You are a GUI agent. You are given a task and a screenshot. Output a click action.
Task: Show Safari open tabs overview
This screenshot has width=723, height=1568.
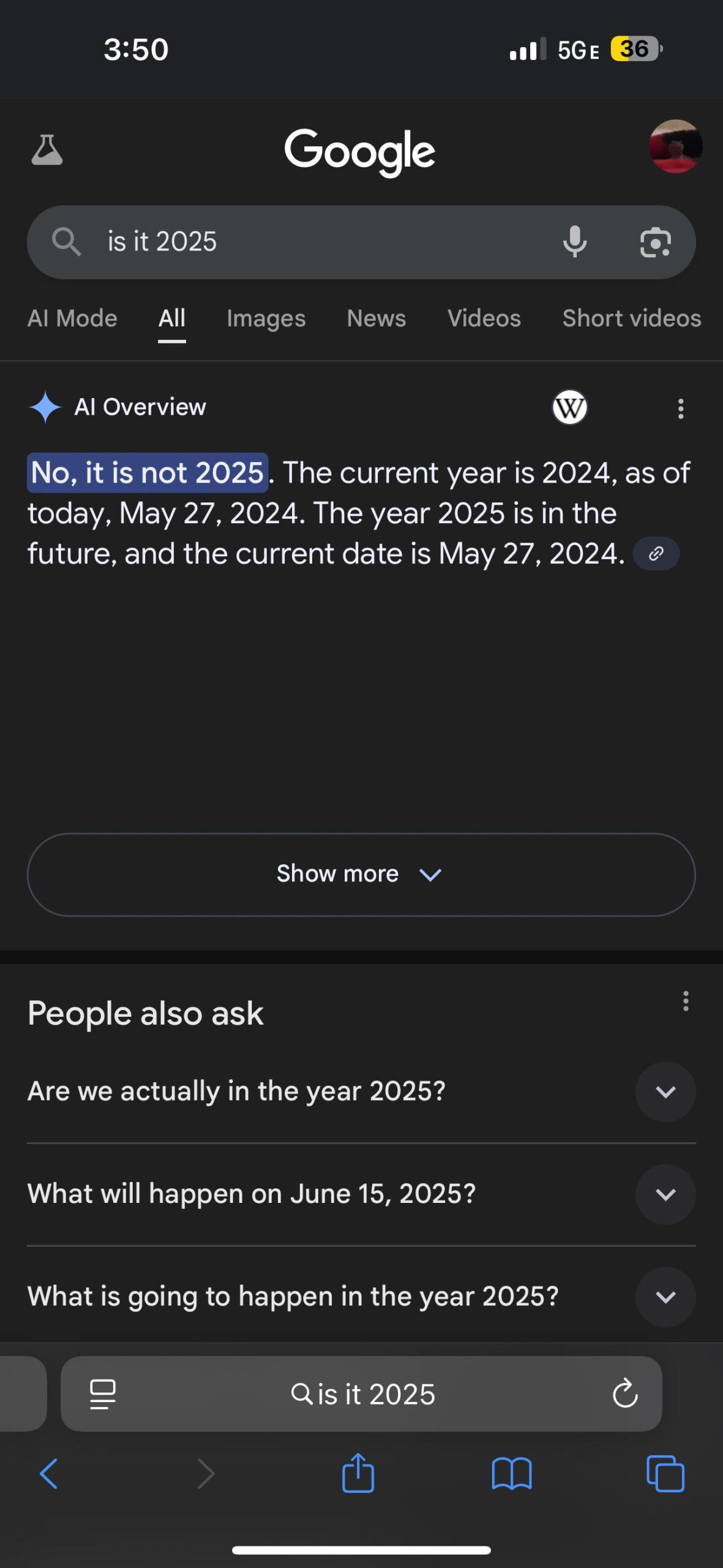665,1473
